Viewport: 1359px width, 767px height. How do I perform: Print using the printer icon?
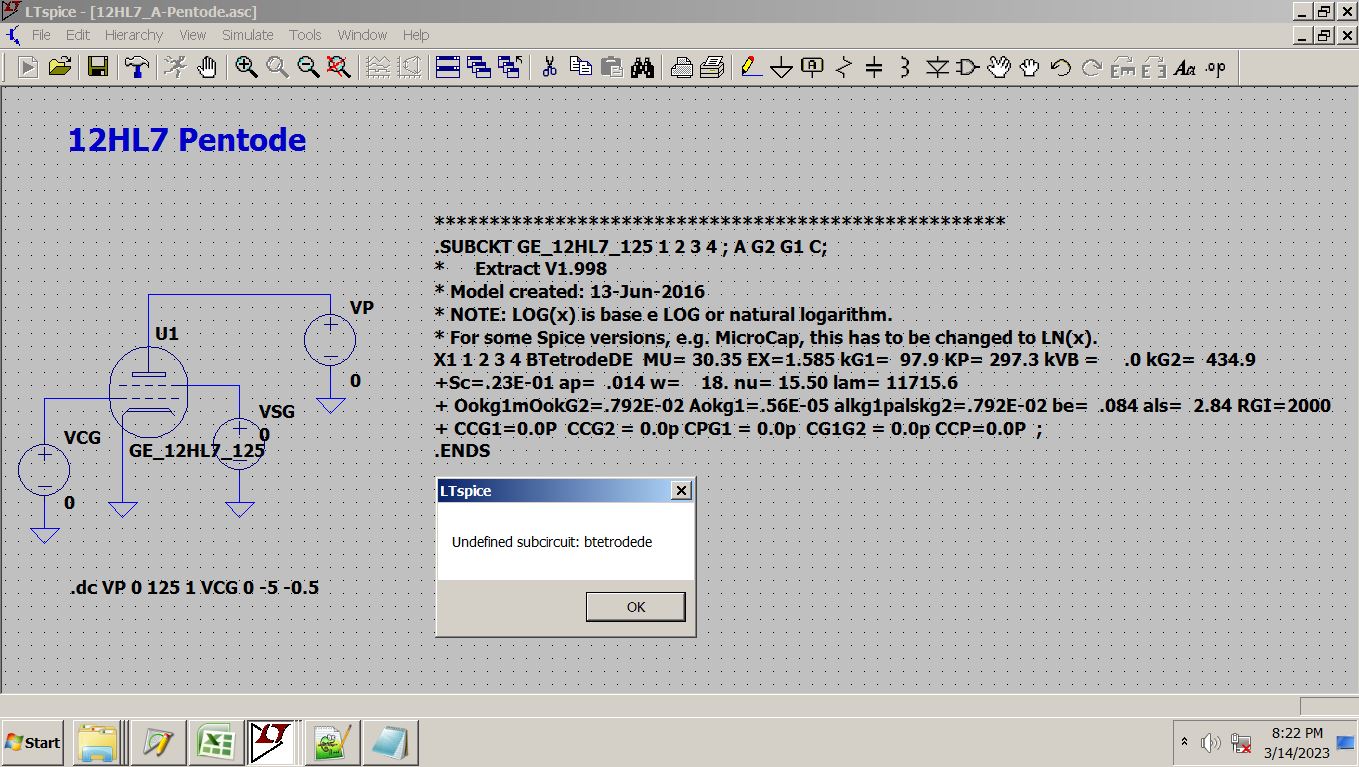(712, 67)
